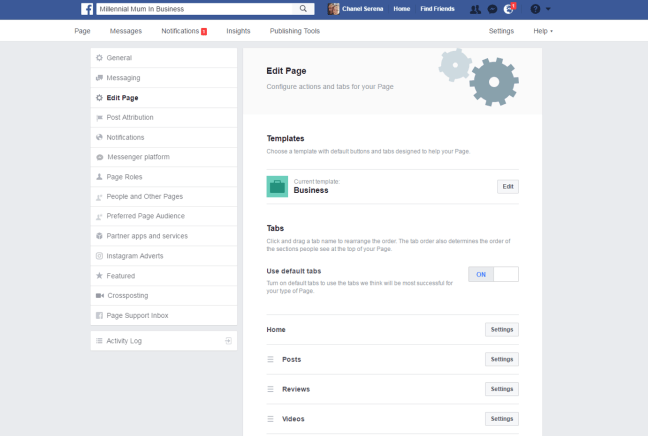
Task: Click Chanel Serena profile picture
Action: click(333, 9)
